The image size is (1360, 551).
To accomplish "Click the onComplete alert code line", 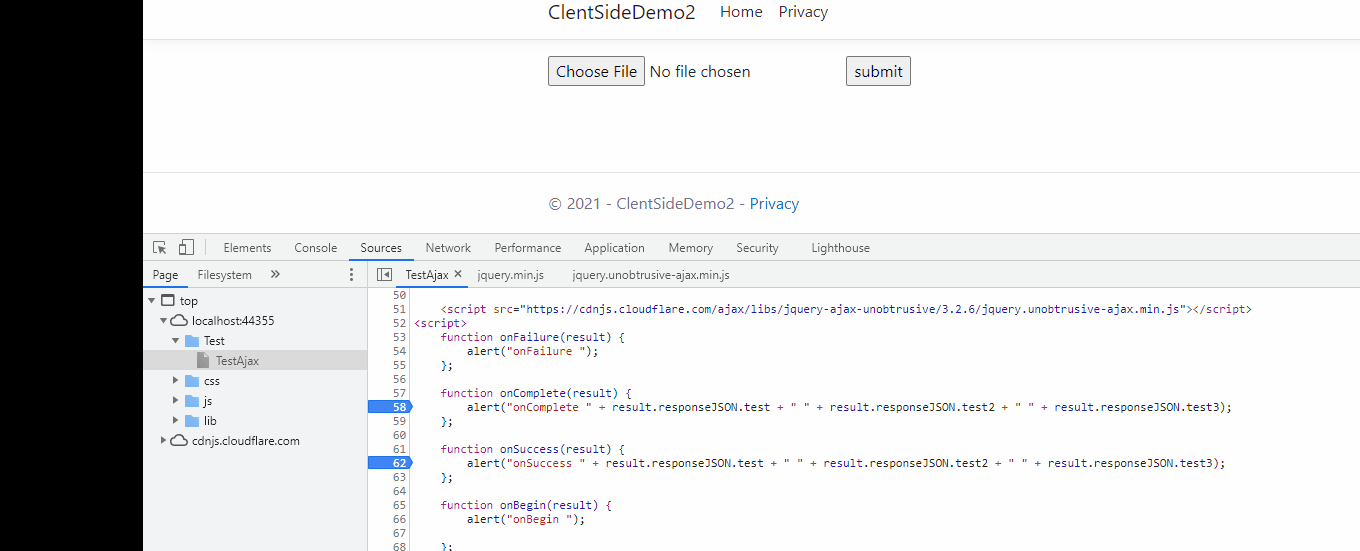I will pos(849,407).
